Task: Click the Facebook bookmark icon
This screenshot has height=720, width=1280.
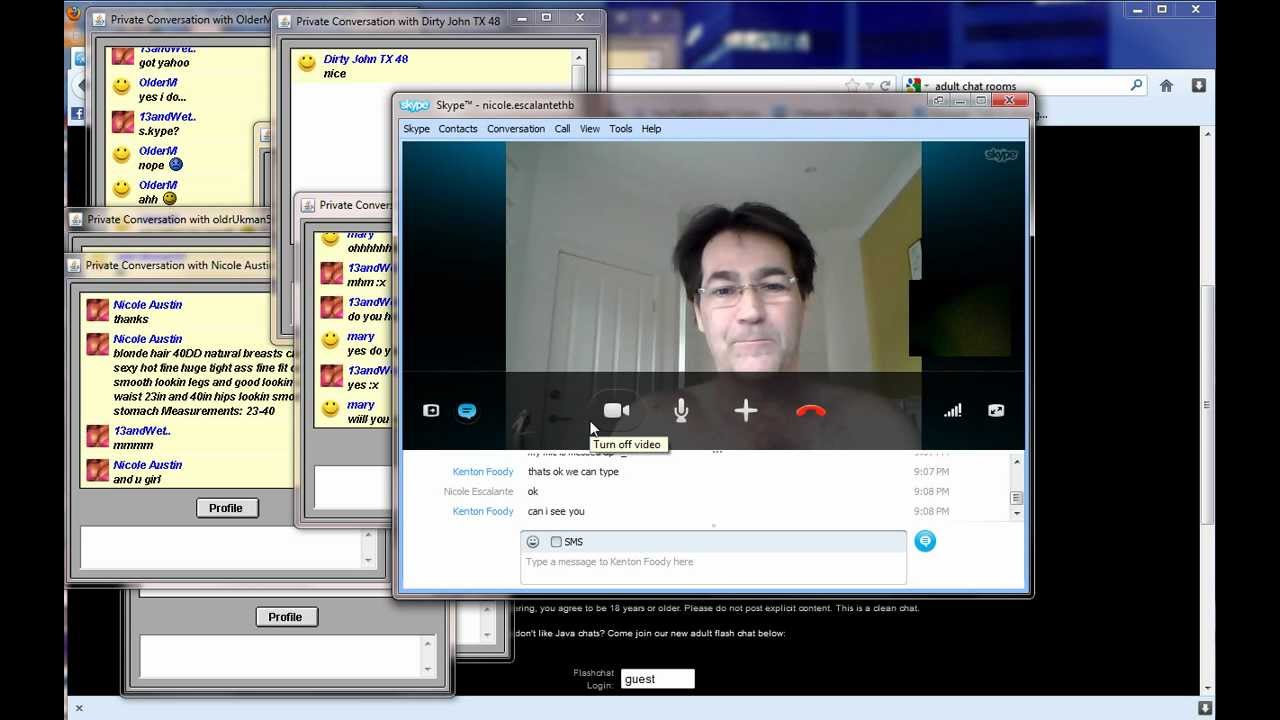Action: (77, 115)
